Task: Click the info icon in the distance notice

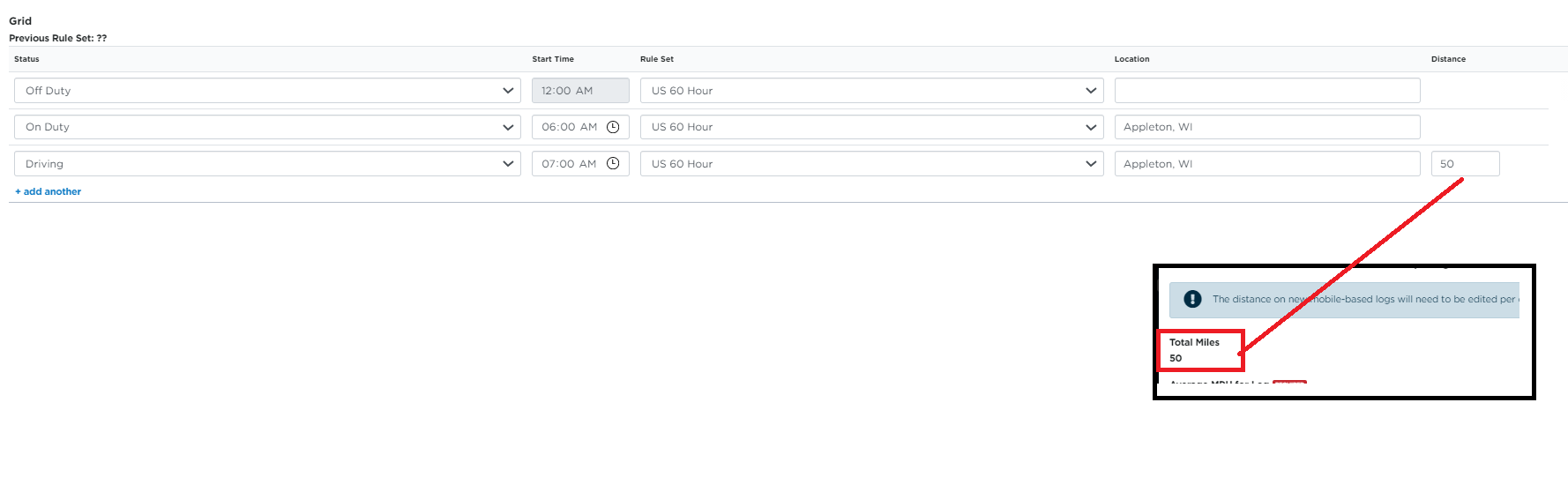Action: tap(1192, 299)
